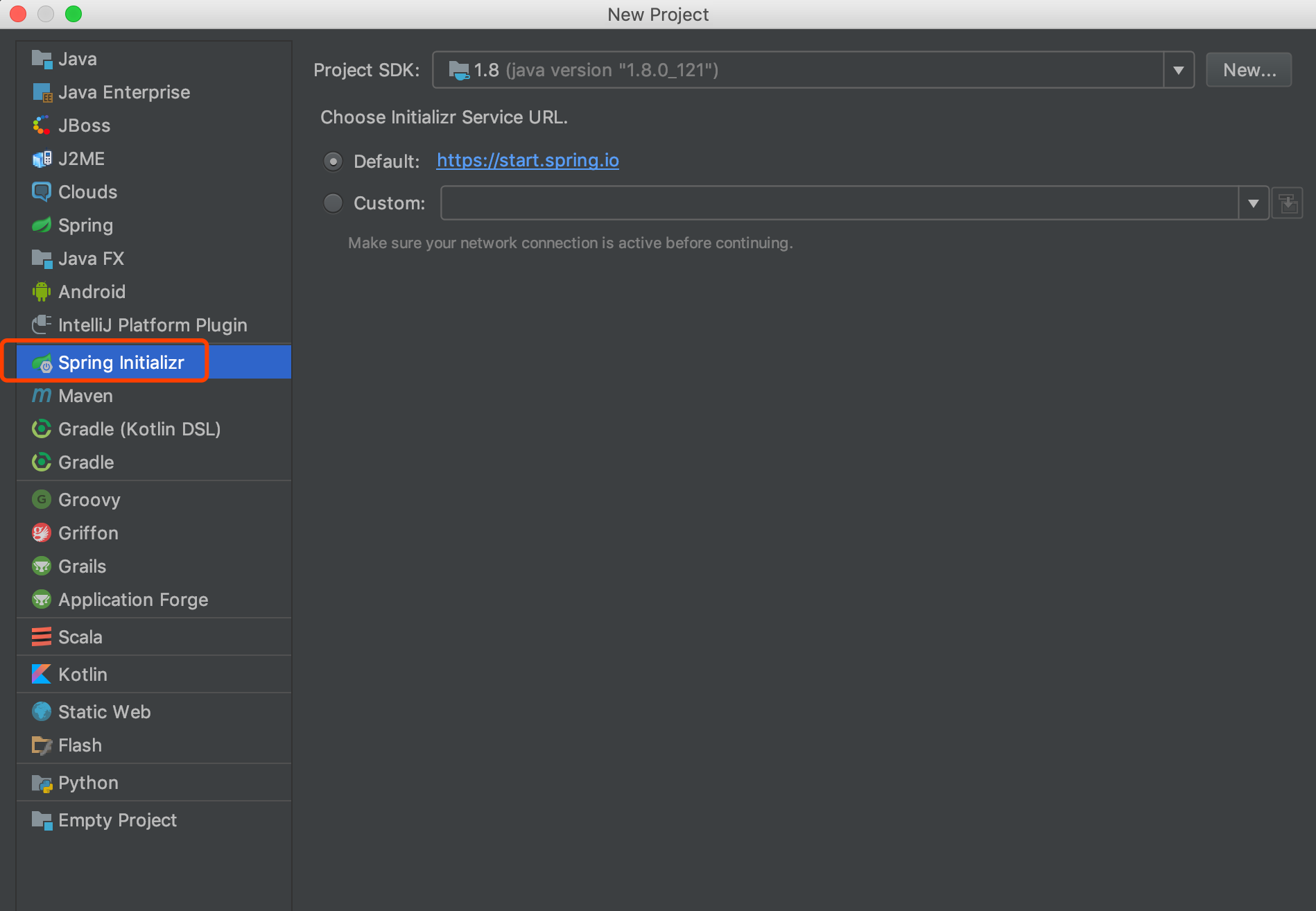Click the Static Web globe icon
1316x911 pixels.
(42, 713)
